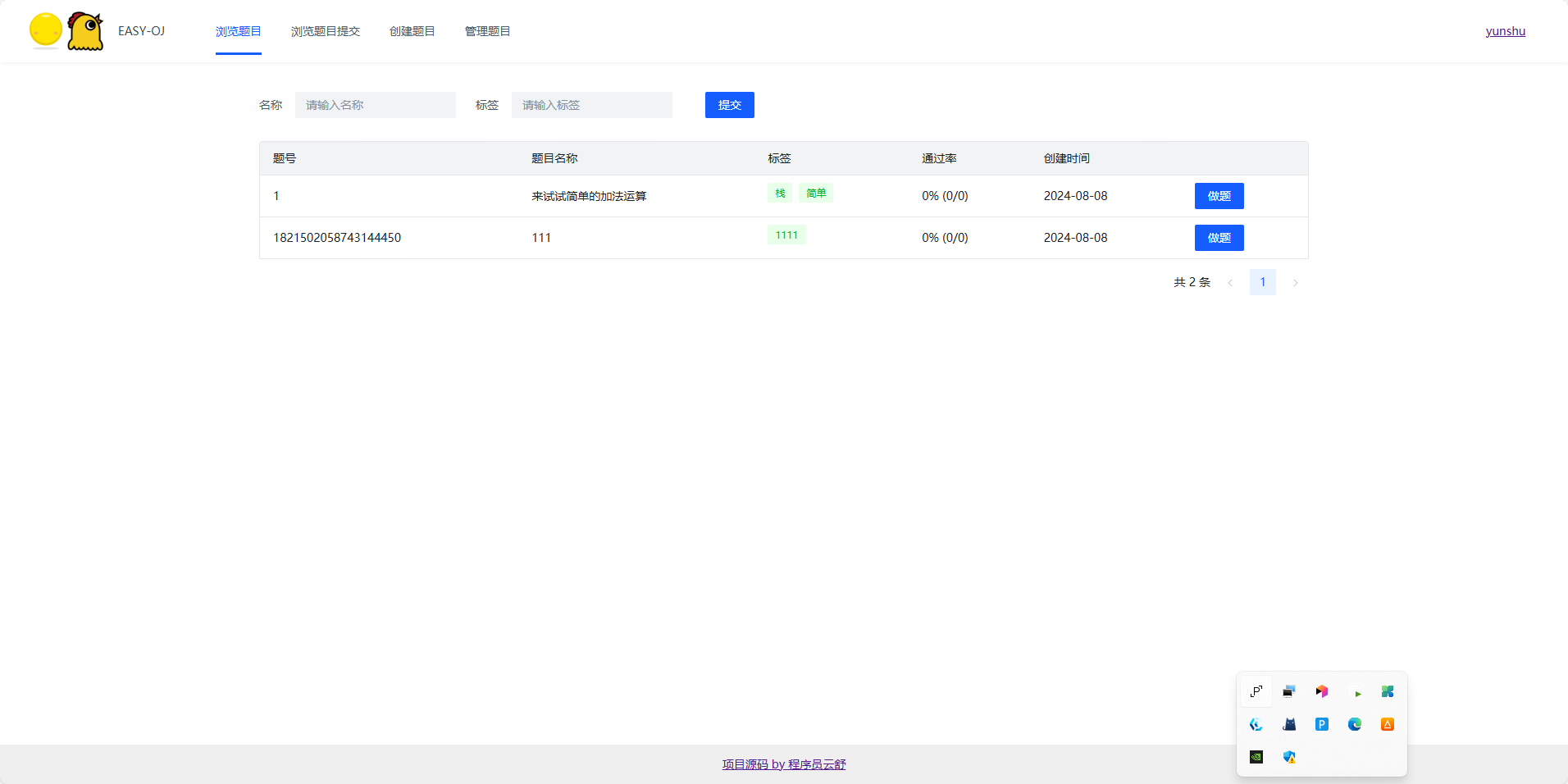Open Microsoft Edge from the tray popup

point(1355,725)
